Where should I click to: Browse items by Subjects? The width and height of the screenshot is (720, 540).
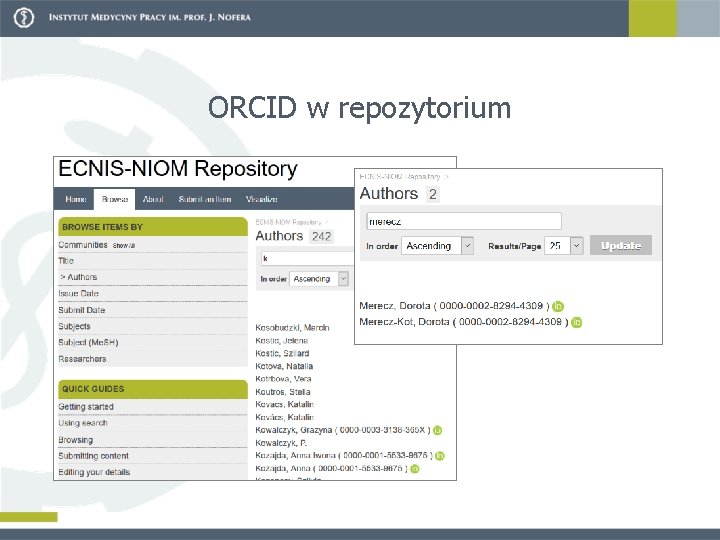click(74, 326)
